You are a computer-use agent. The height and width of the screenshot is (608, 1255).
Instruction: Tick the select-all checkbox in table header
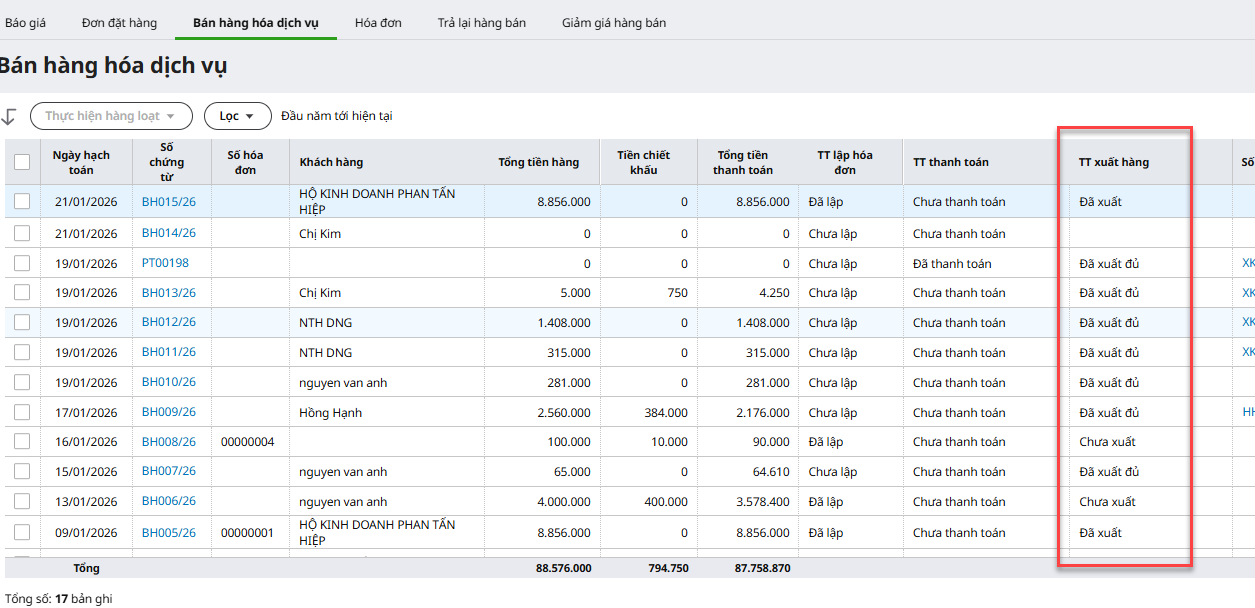point(22,162)
